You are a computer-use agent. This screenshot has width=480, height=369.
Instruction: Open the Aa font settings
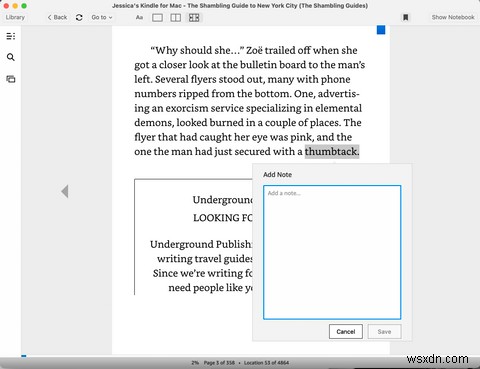point(139,17)
